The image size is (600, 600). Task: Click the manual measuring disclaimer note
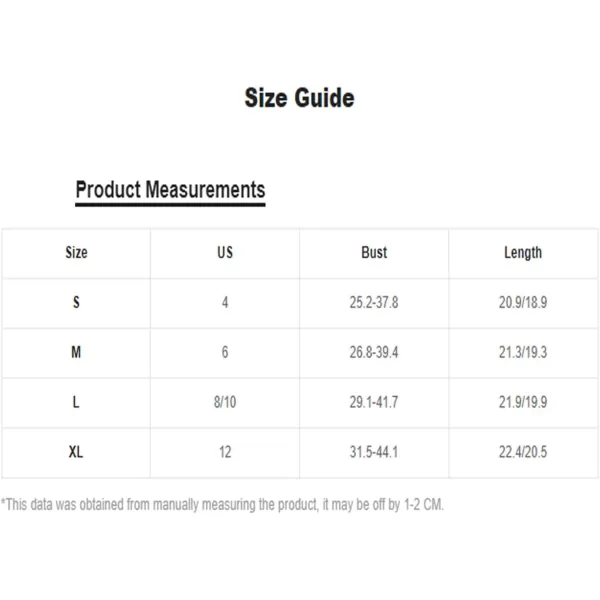[x=222, y=505]
